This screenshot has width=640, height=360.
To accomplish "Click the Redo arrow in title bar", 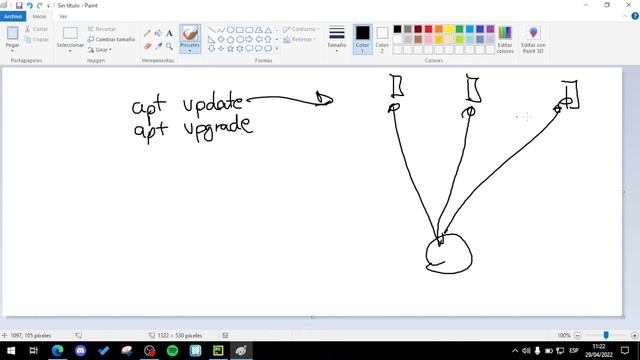I will click(40, 5).
